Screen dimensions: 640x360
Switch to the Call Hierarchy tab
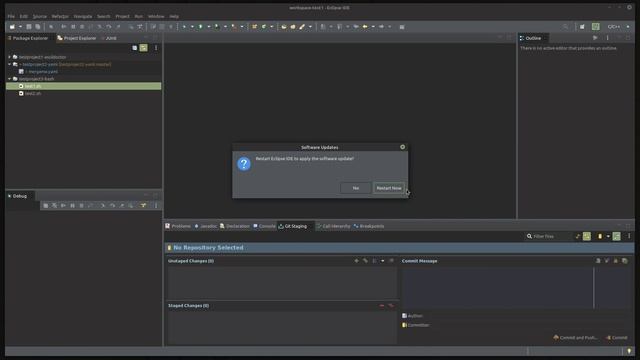333,226
